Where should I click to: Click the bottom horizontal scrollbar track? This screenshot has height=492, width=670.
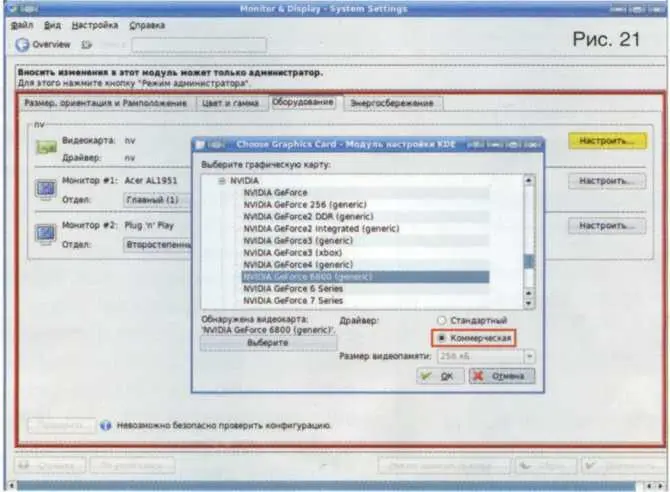326,486
